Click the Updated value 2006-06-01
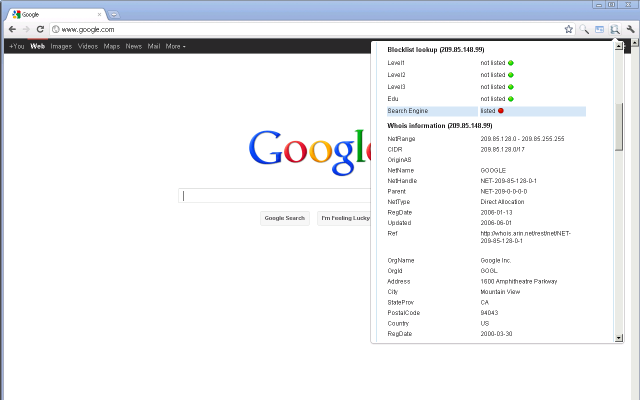This screenshot has width=640, height=400. click(496, 223)
